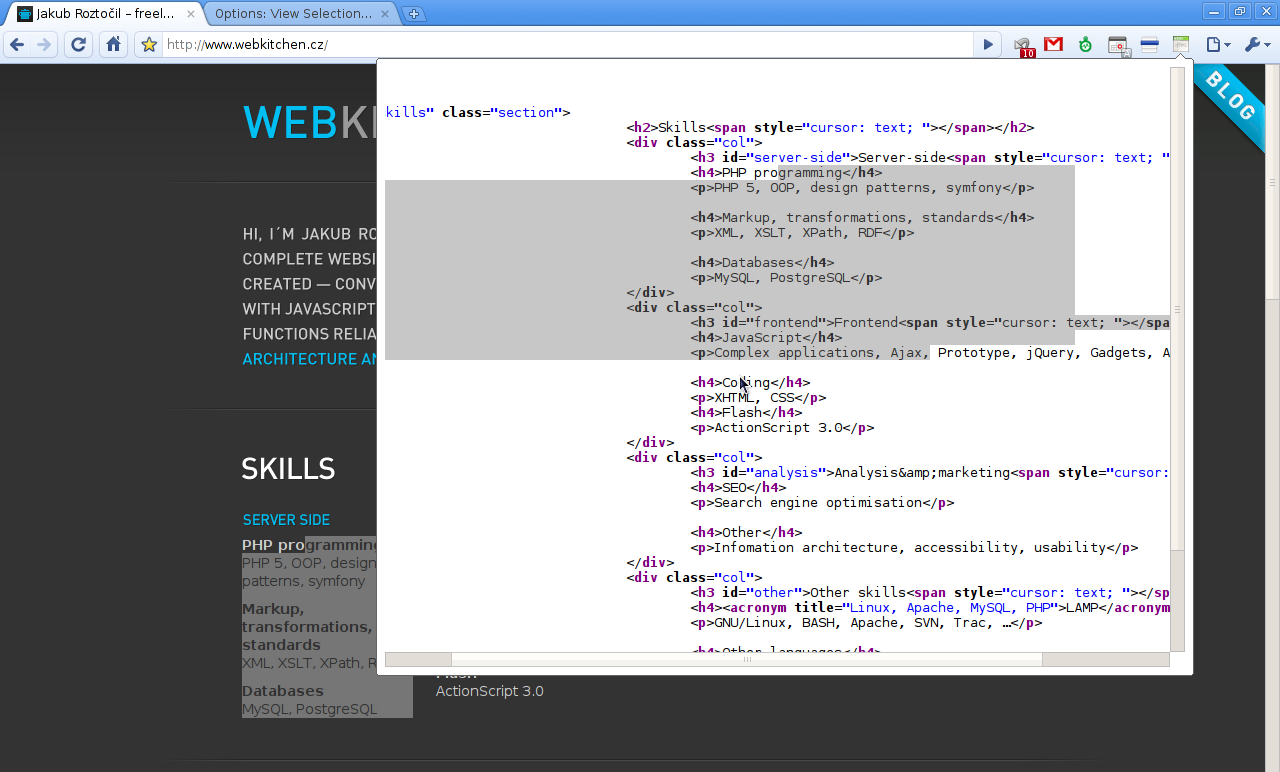Open the wrench settings menu

point(1256,44)
